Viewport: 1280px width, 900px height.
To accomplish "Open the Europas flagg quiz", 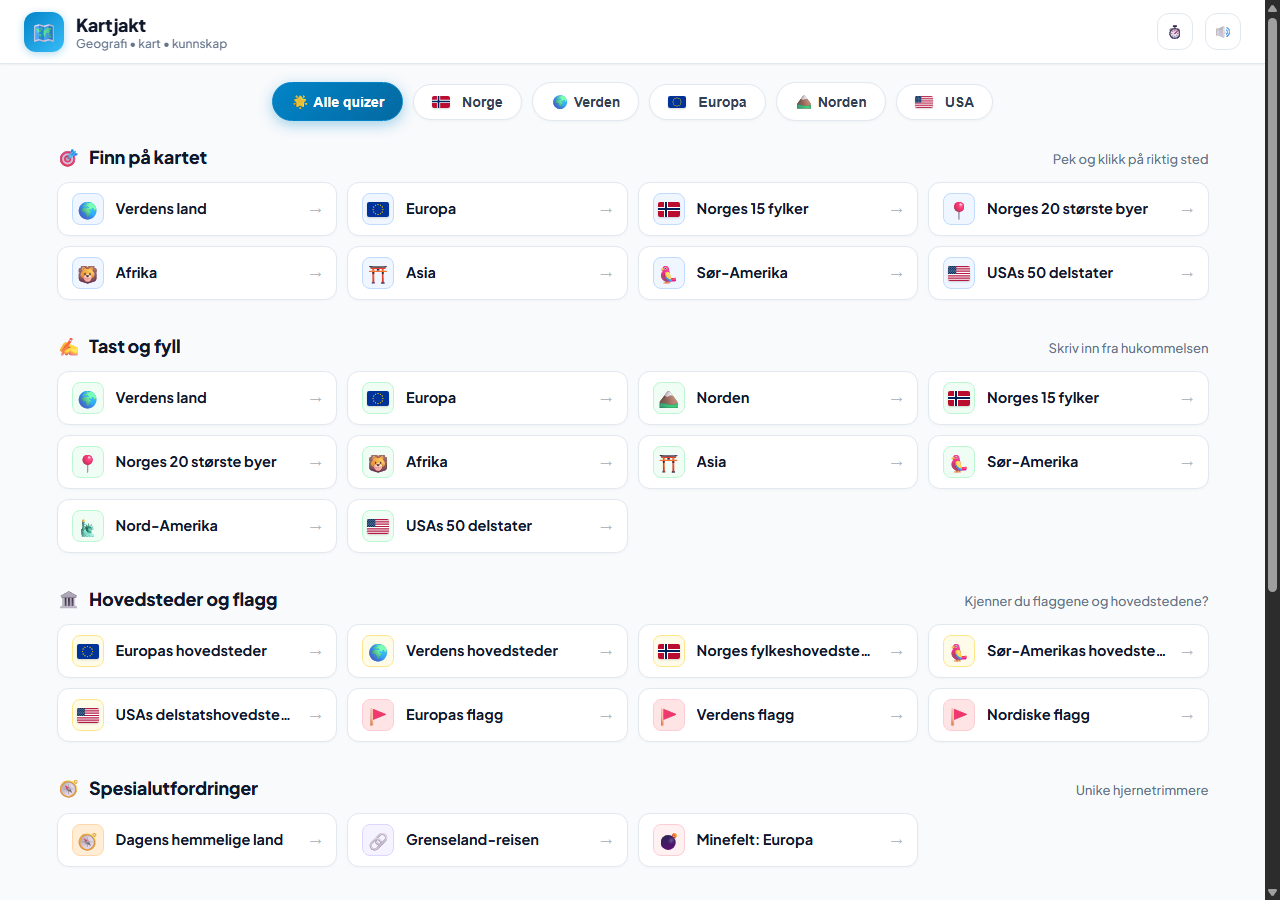I will pos(487,715).
